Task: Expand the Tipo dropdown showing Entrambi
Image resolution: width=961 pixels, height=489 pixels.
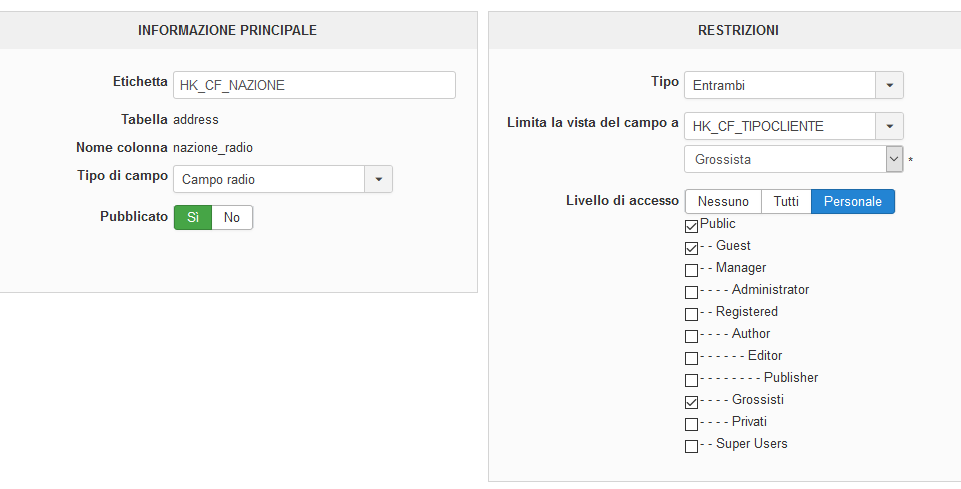Action: coord(889,85)
